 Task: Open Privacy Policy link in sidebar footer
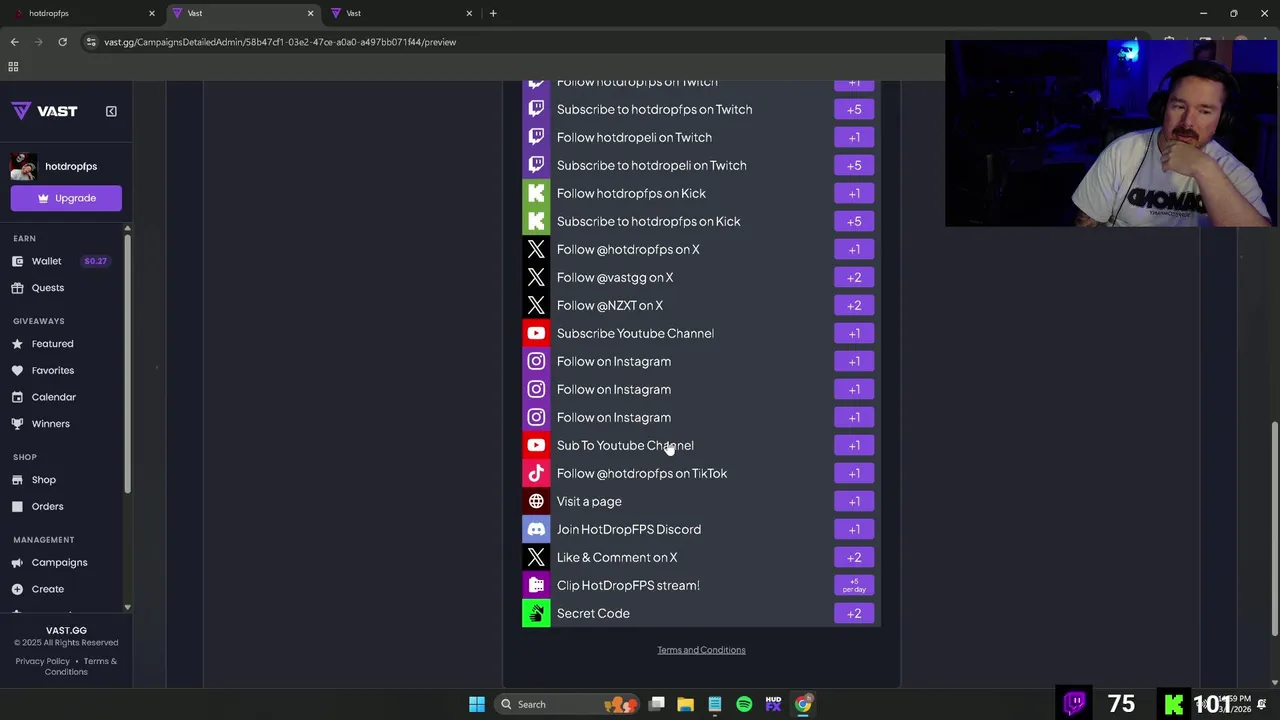[x=43, y=661]
